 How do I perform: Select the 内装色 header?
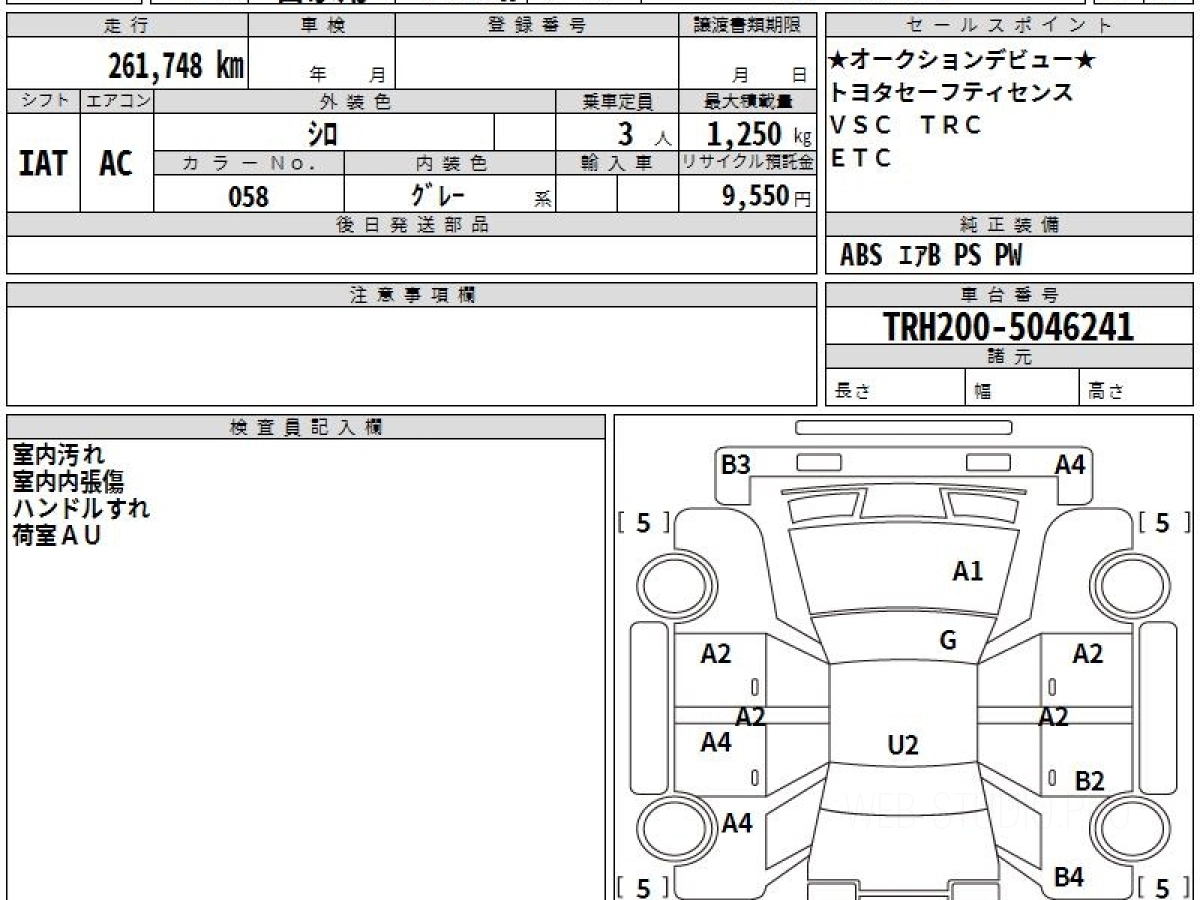450,163
